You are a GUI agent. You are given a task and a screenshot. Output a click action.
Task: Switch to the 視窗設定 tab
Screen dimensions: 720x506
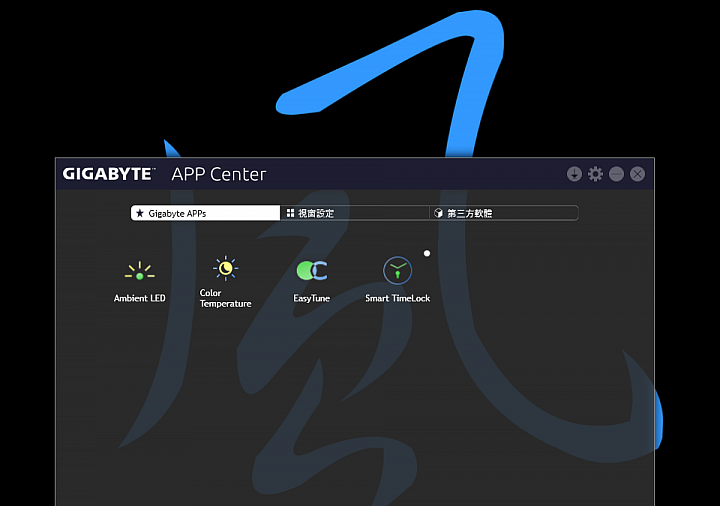point(354,213)
